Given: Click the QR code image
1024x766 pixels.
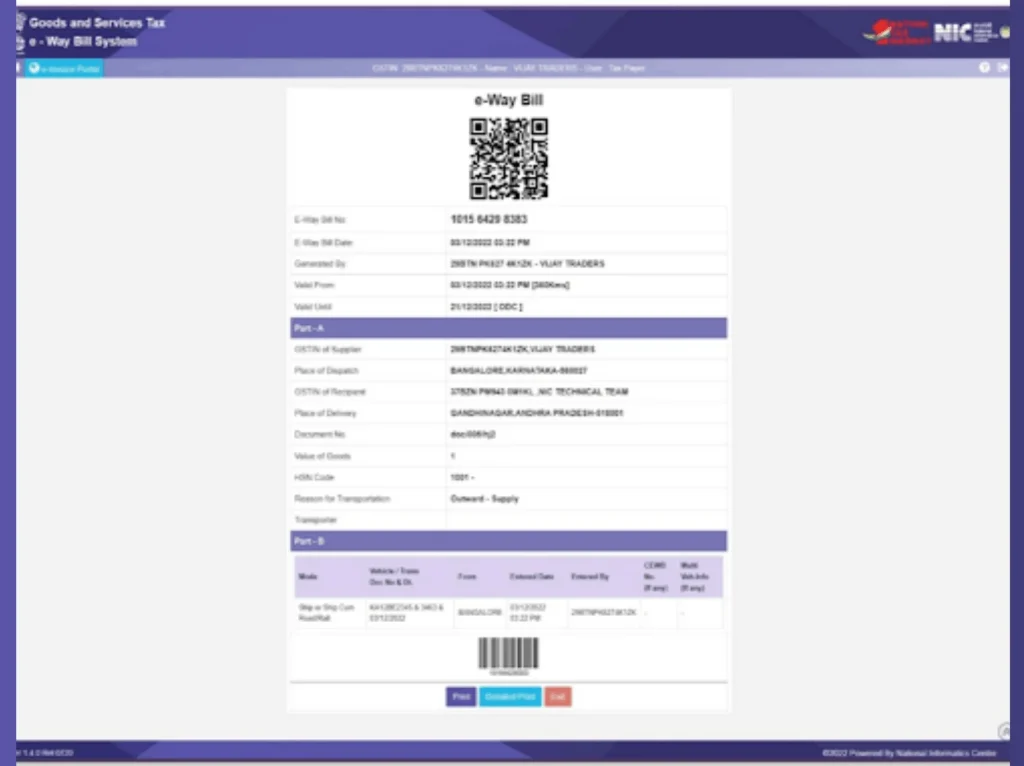Looking at the screenshot, I should pyautogui.click(x=508, y=158).
